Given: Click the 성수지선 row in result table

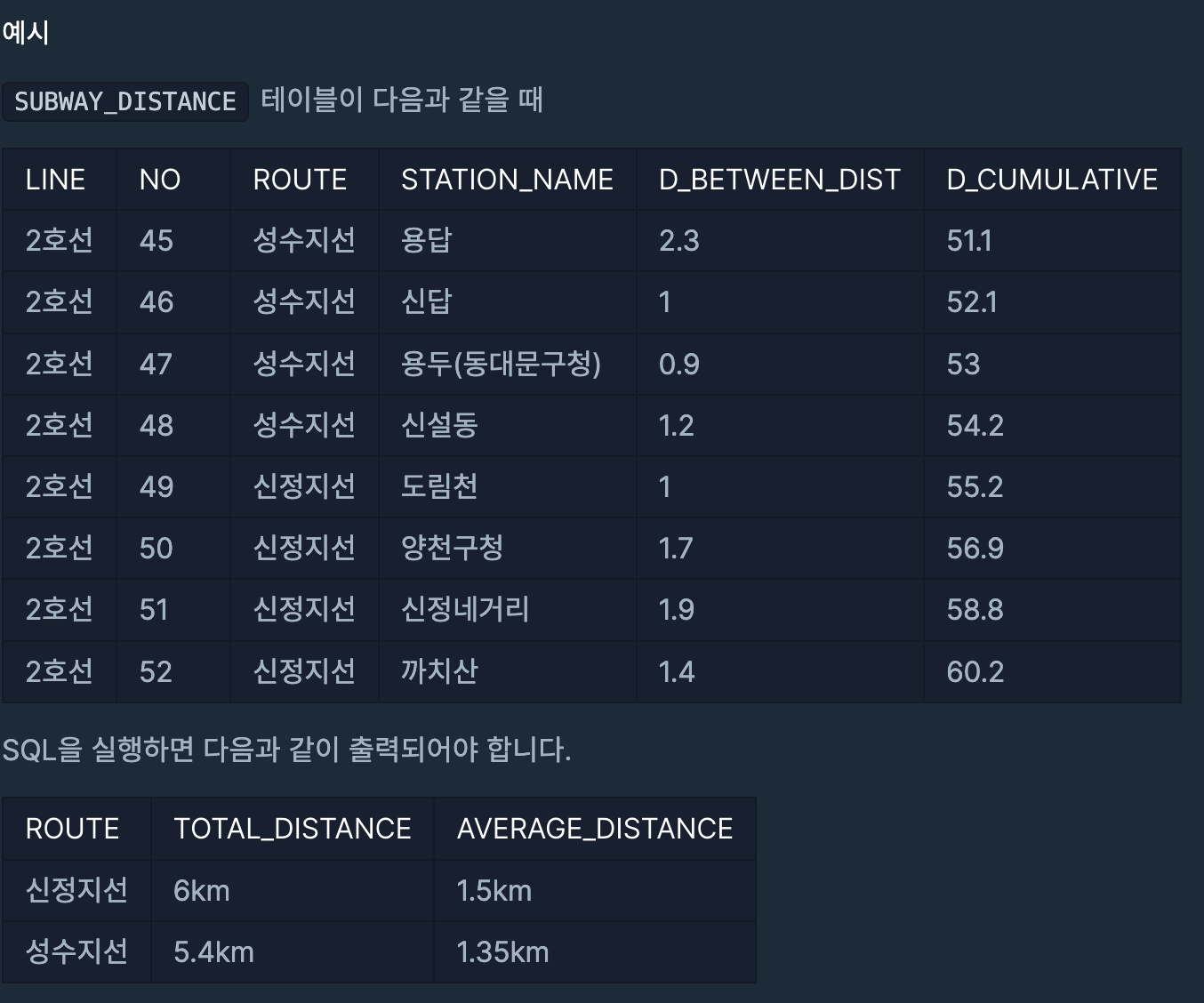Looking at the screenshot, I should point(379,952).
